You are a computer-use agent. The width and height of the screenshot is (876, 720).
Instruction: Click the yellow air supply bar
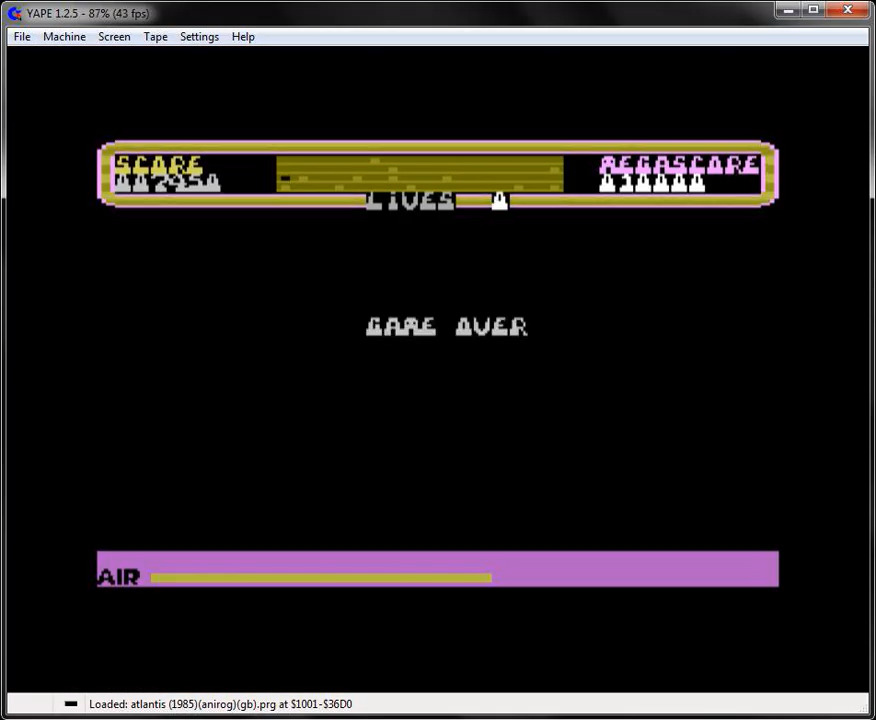(x=321, y=578)
